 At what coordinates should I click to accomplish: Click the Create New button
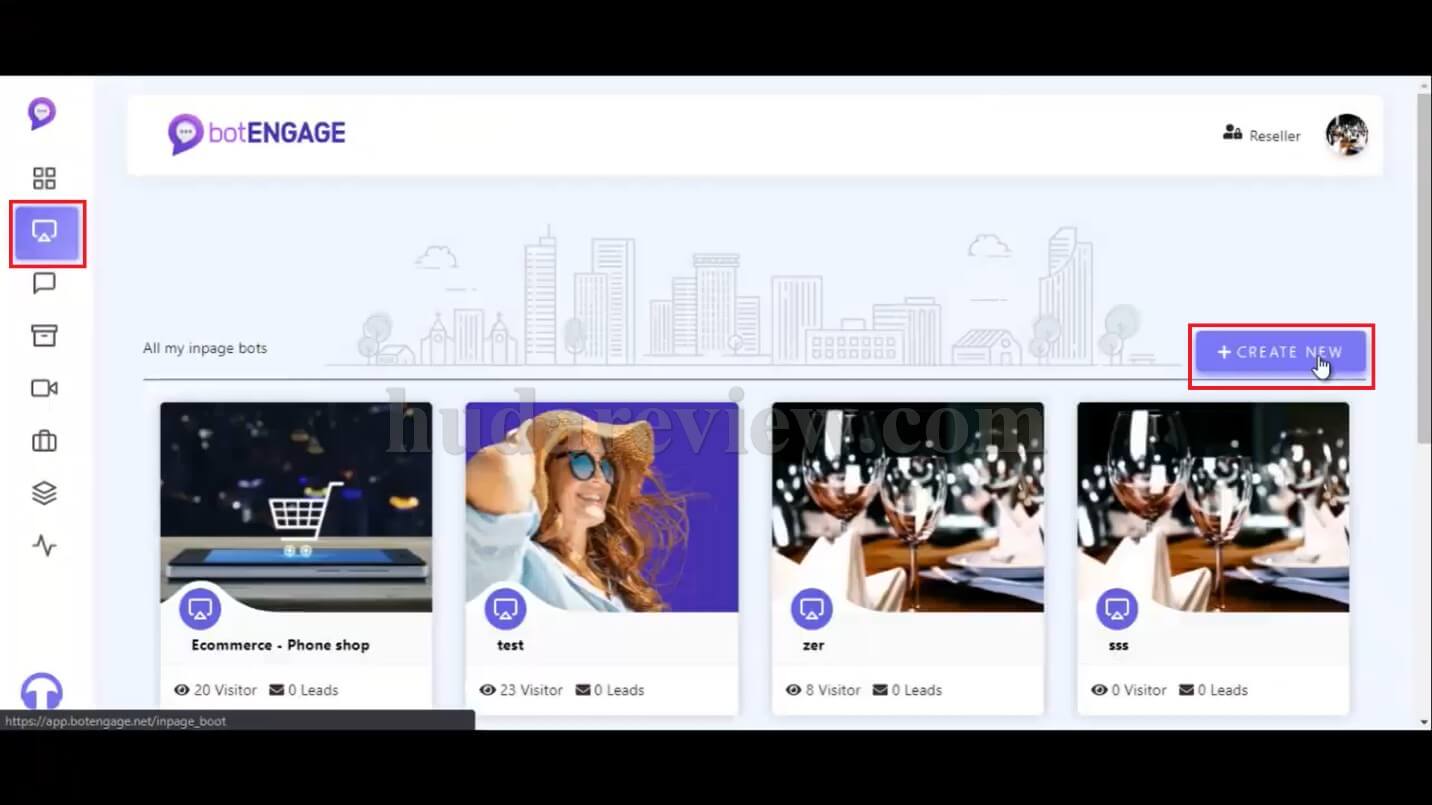coord(1280,352)
